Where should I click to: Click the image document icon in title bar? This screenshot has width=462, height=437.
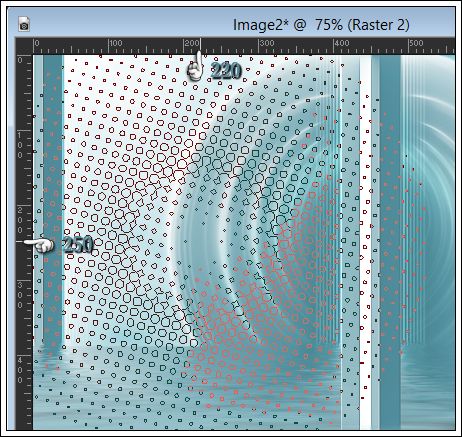tap(24, 24)
